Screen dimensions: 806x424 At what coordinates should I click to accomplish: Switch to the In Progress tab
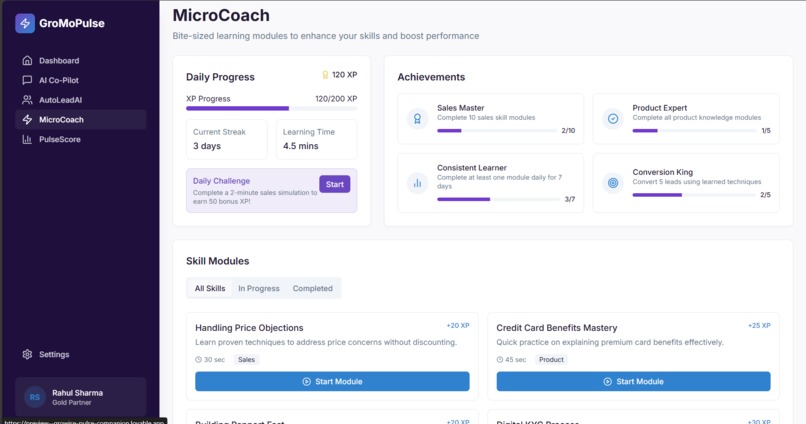(259, 288)
